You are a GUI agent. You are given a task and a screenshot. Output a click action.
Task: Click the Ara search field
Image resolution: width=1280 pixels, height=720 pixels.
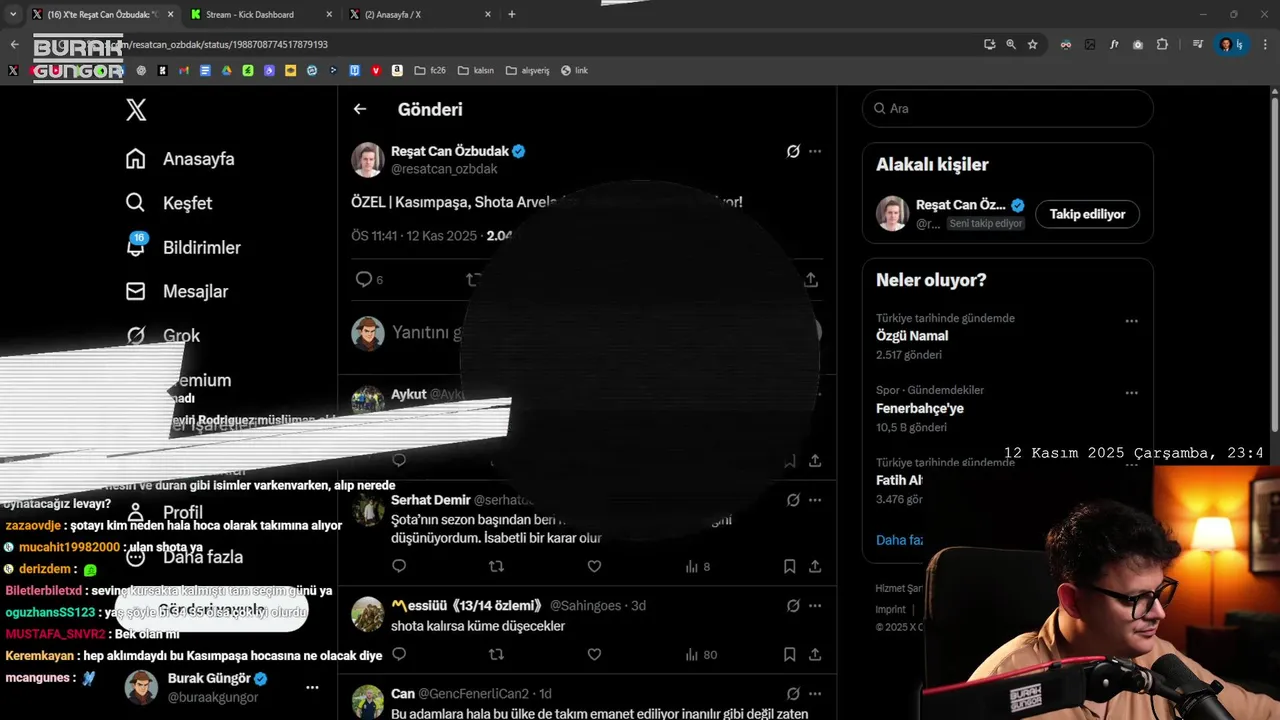click(1007, 108)
